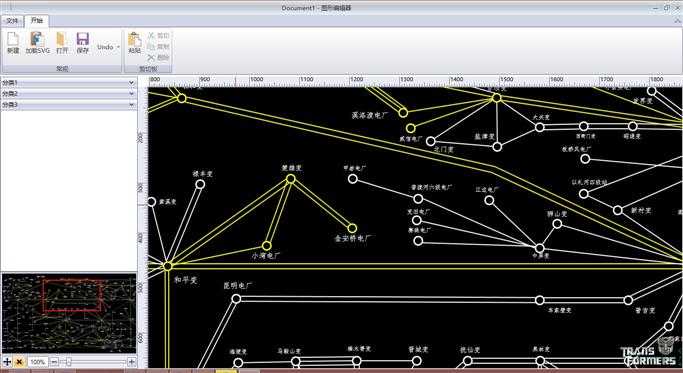Click the orange X icon below the minimap
683x373 pixels.
tap(19, 362)
